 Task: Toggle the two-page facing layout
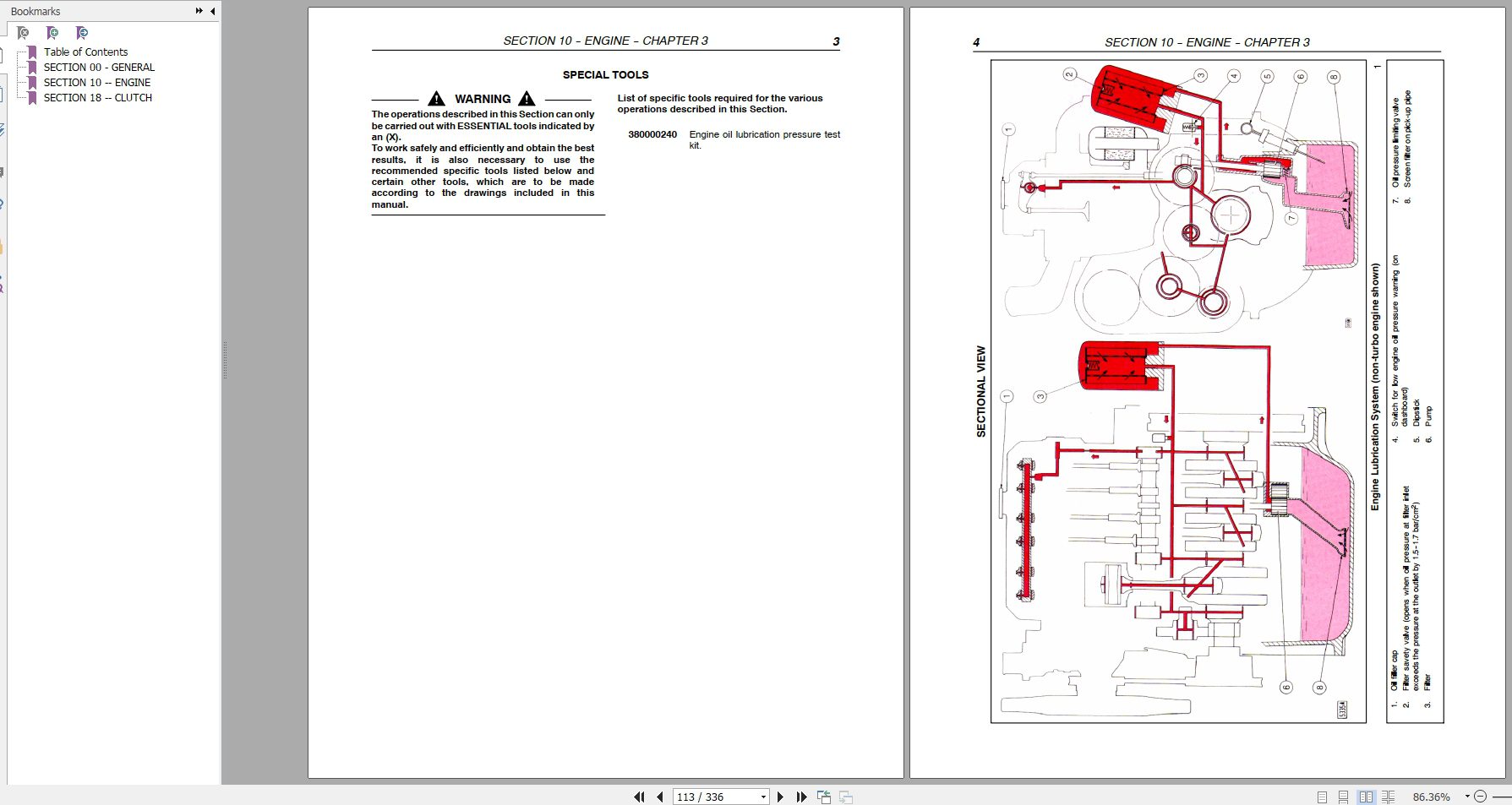point(1366,797)
